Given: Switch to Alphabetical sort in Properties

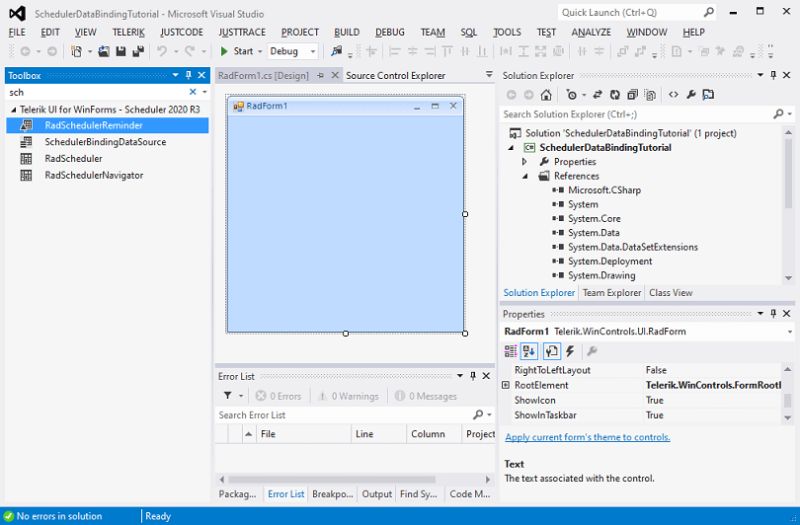Looking at the screenshot, I should click(529, 351).
